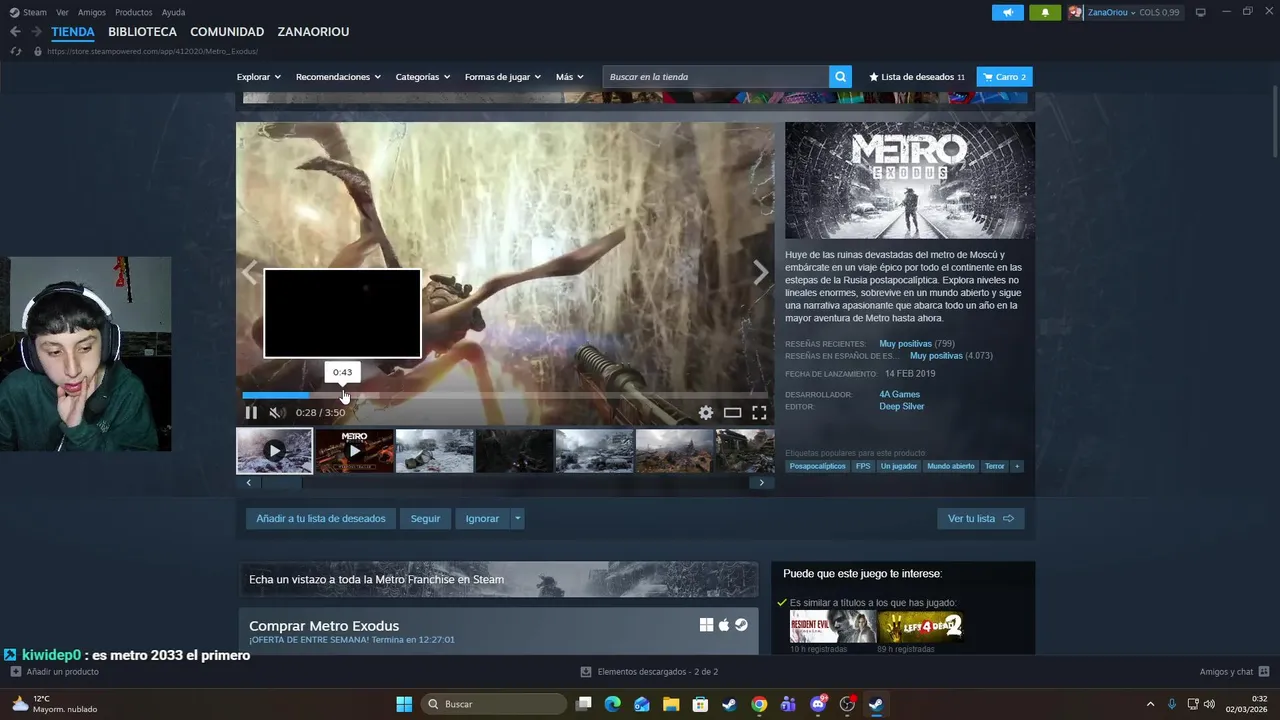Open the 4A Games developer link
Viewport: 1280px width, 720px height.
[x=899, y=394]
